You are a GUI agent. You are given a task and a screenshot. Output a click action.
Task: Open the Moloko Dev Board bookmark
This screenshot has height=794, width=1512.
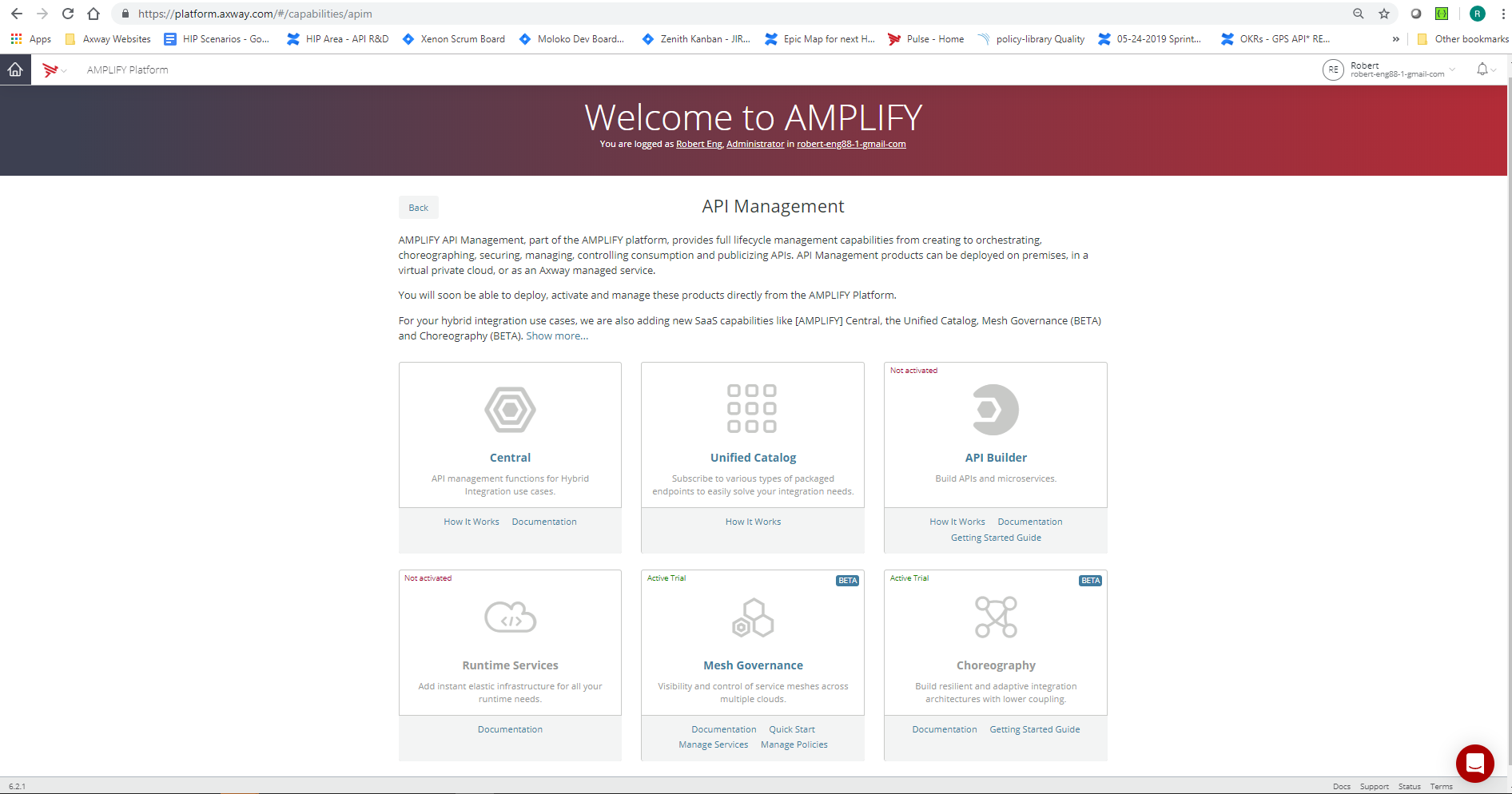pyautogui.click(x=571, y=39)
